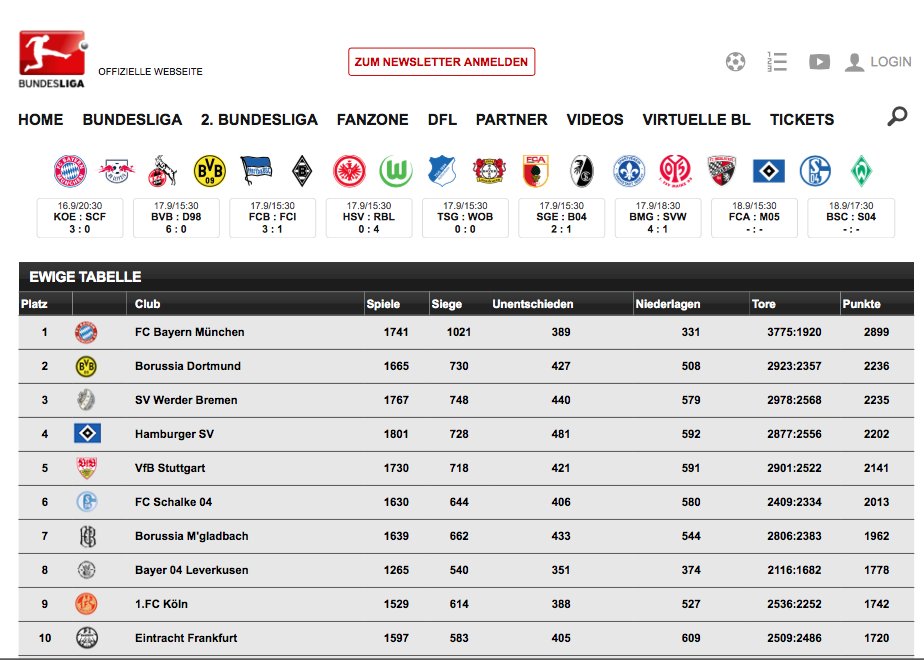The width and height of the screenshot is (924, 660).
Task: Select SC Freiburg crest in club bar
Action: (x=582, y=171)
